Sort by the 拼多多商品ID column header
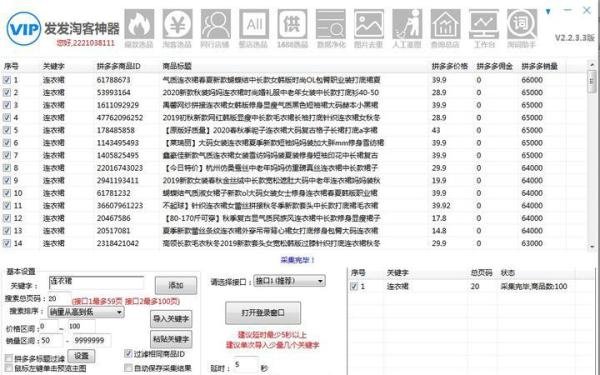 119,66
